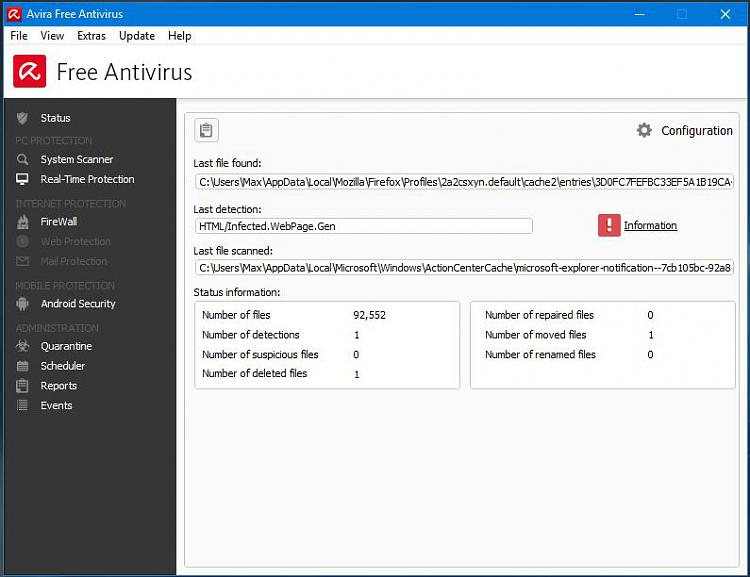Viewport: 750px width, 577px height.
Task: Open the File menu
Action: (x=19, y=36)
